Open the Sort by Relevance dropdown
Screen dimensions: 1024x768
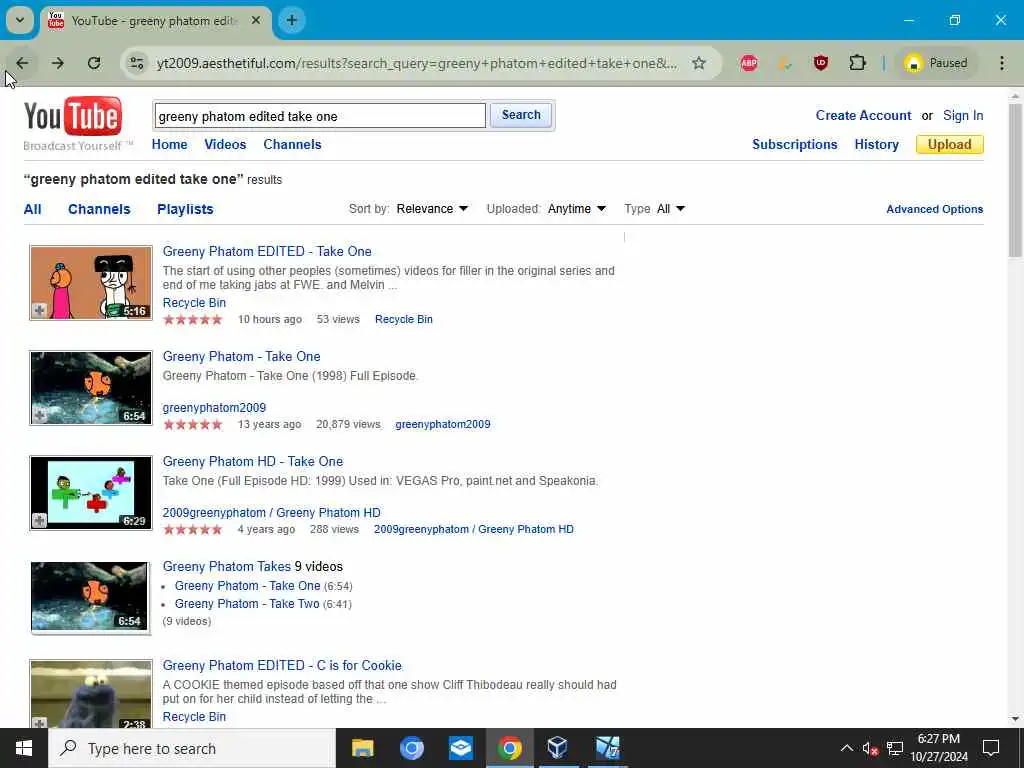click(432, 209)
